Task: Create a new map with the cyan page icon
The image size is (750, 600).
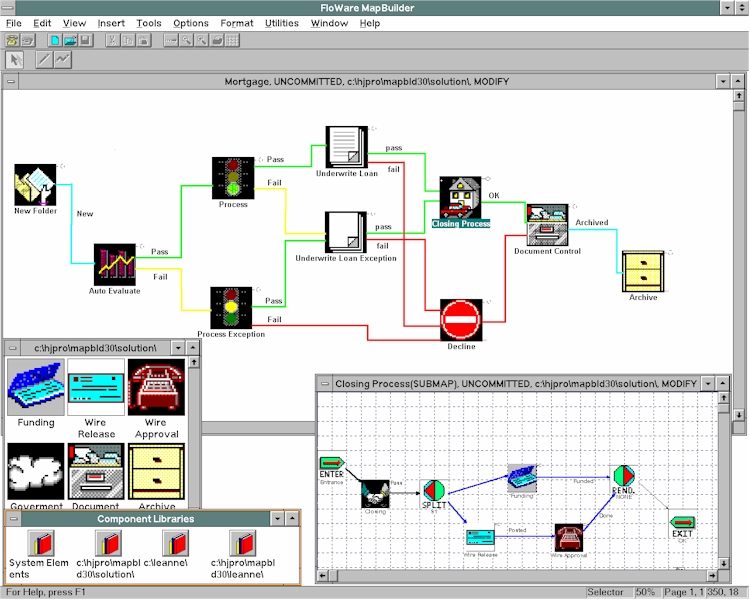Action: (x=55, y=41)
